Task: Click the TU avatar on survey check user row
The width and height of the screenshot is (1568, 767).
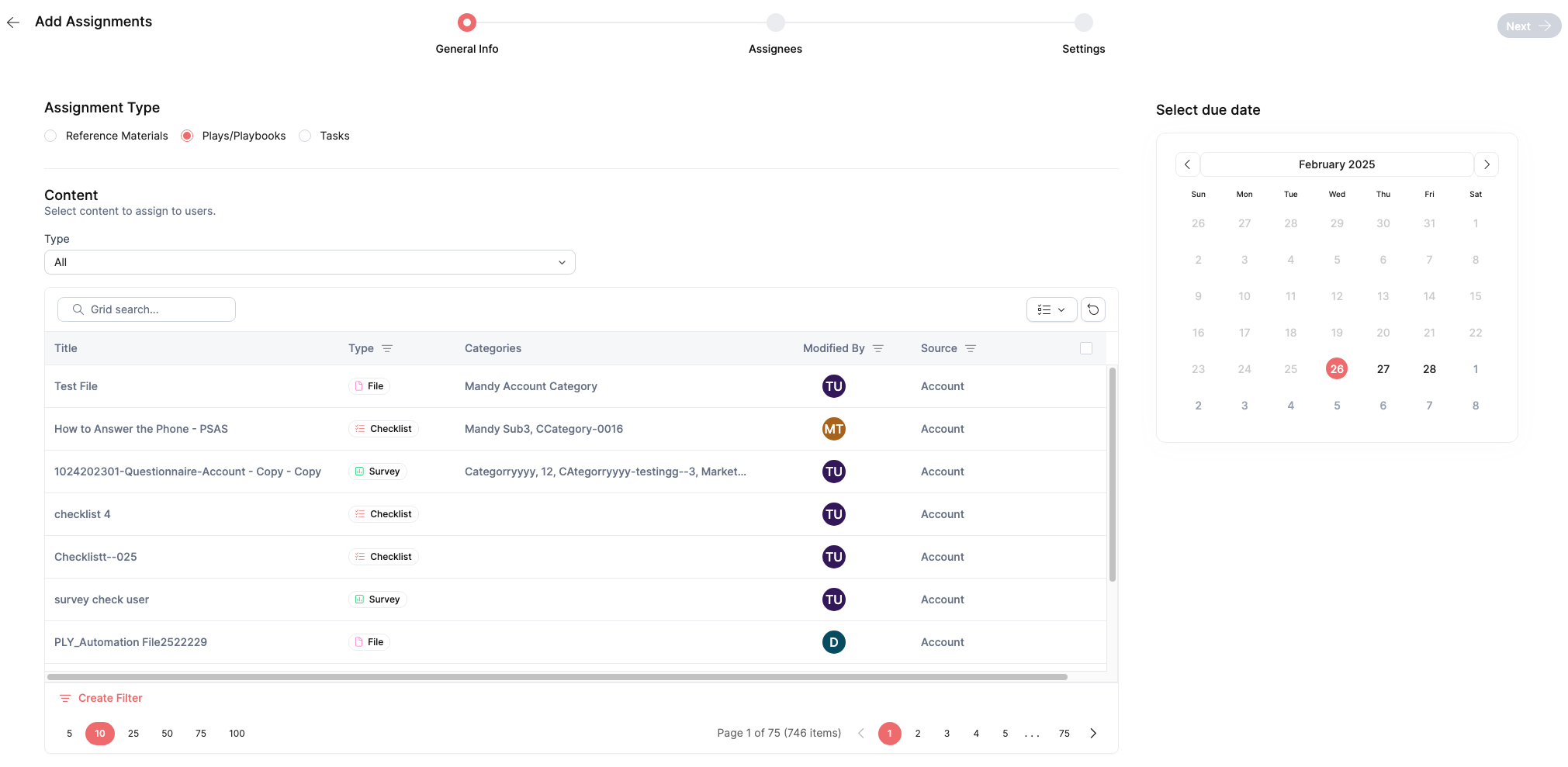Action: [x=834, y=599]
